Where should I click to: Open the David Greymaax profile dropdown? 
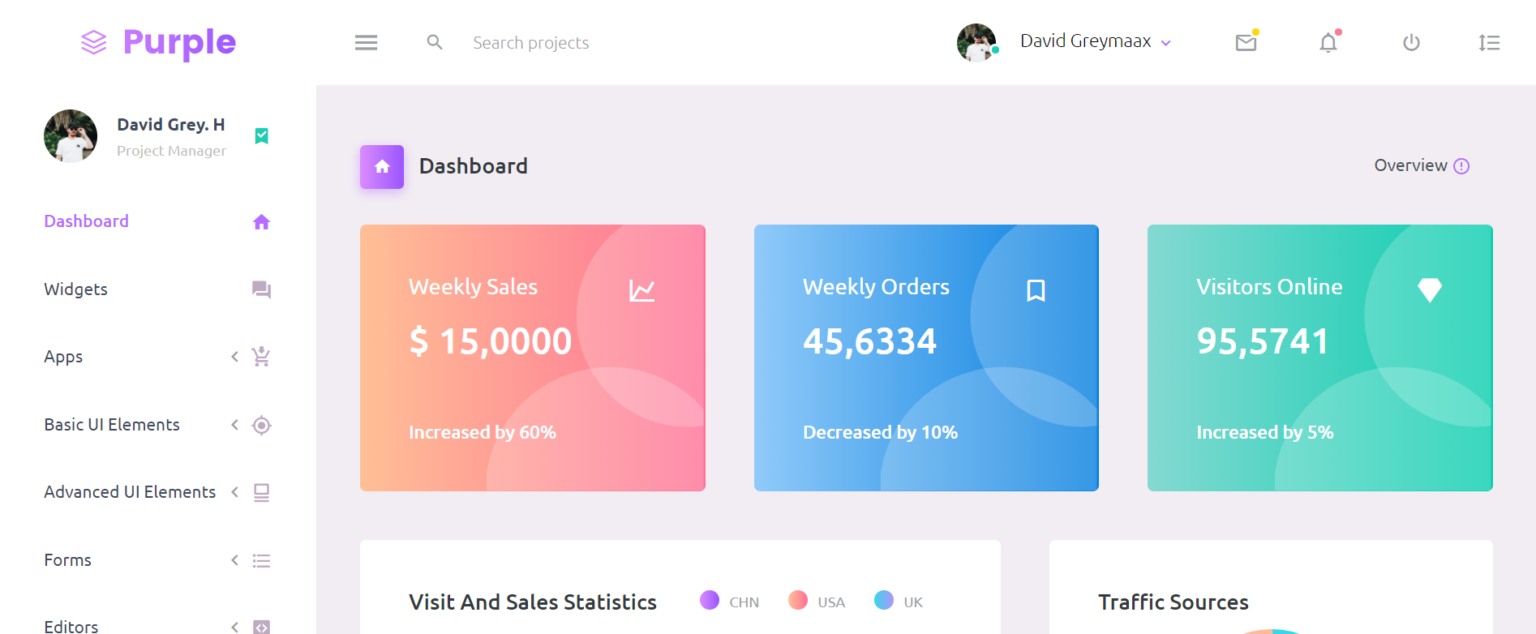pos(1095,41)
